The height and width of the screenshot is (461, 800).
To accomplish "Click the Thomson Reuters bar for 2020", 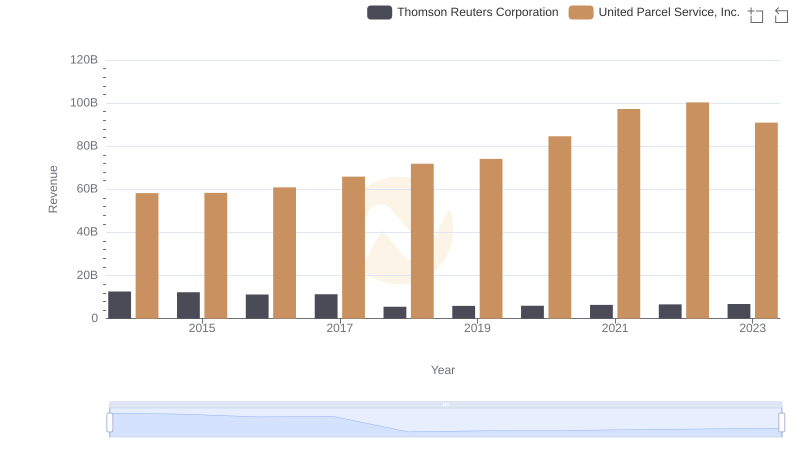I will (532, 312).
